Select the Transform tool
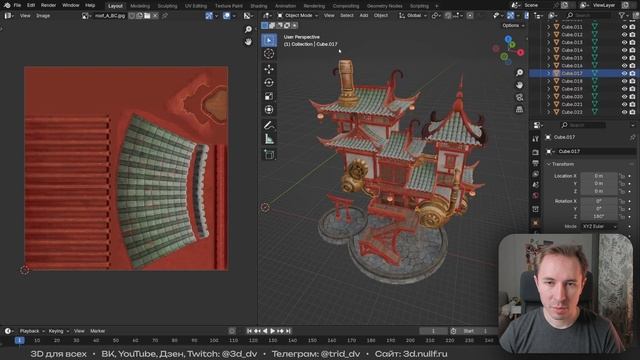Screen dimensions: 640x360 (269, 109)
